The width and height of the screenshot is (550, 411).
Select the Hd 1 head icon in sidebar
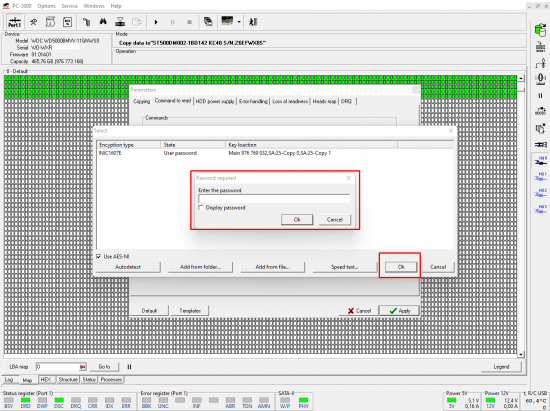point(541,176)
